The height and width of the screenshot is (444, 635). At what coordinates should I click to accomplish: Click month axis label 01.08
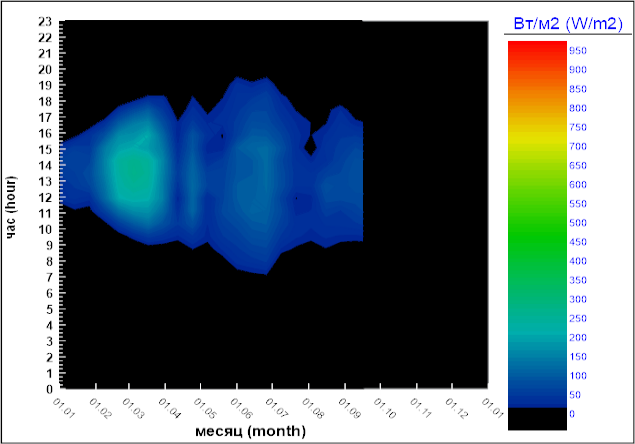(x=313, y=408)
